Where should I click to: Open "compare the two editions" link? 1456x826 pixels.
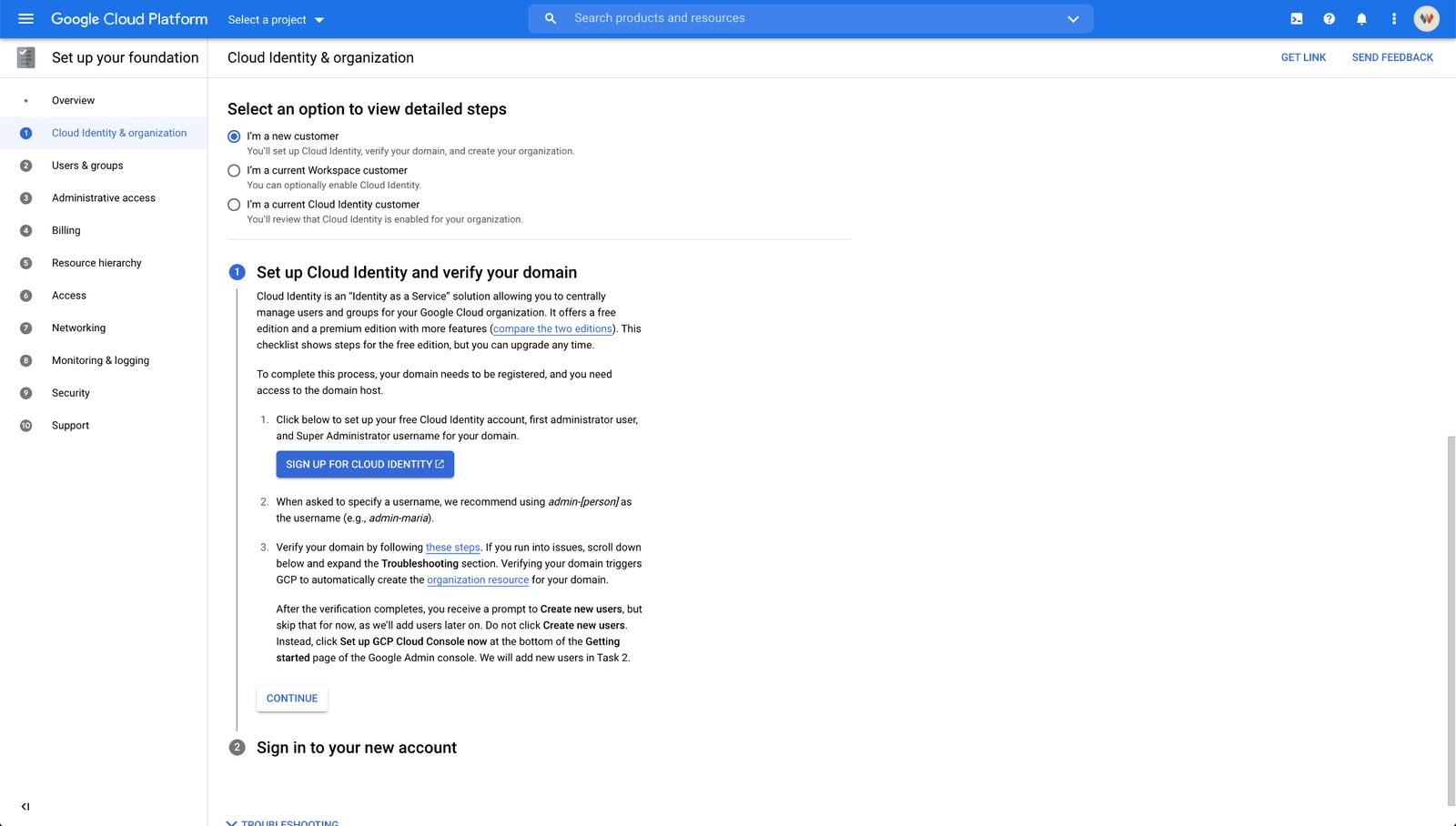(552, 329)
